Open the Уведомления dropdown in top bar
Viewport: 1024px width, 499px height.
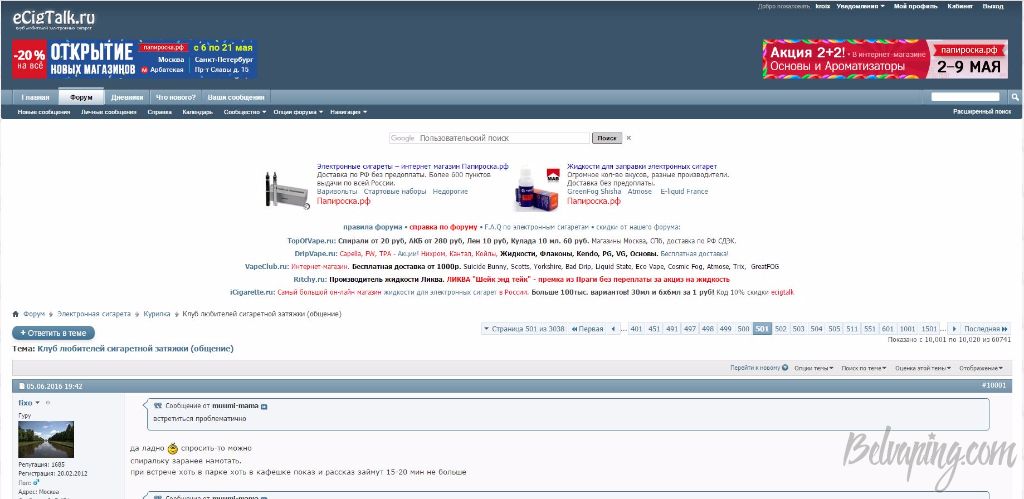pos(861,6)
